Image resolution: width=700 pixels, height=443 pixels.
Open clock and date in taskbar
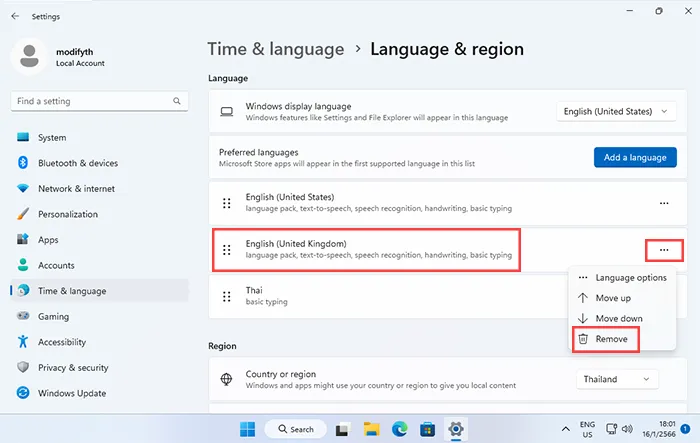[x=658, y=429]
